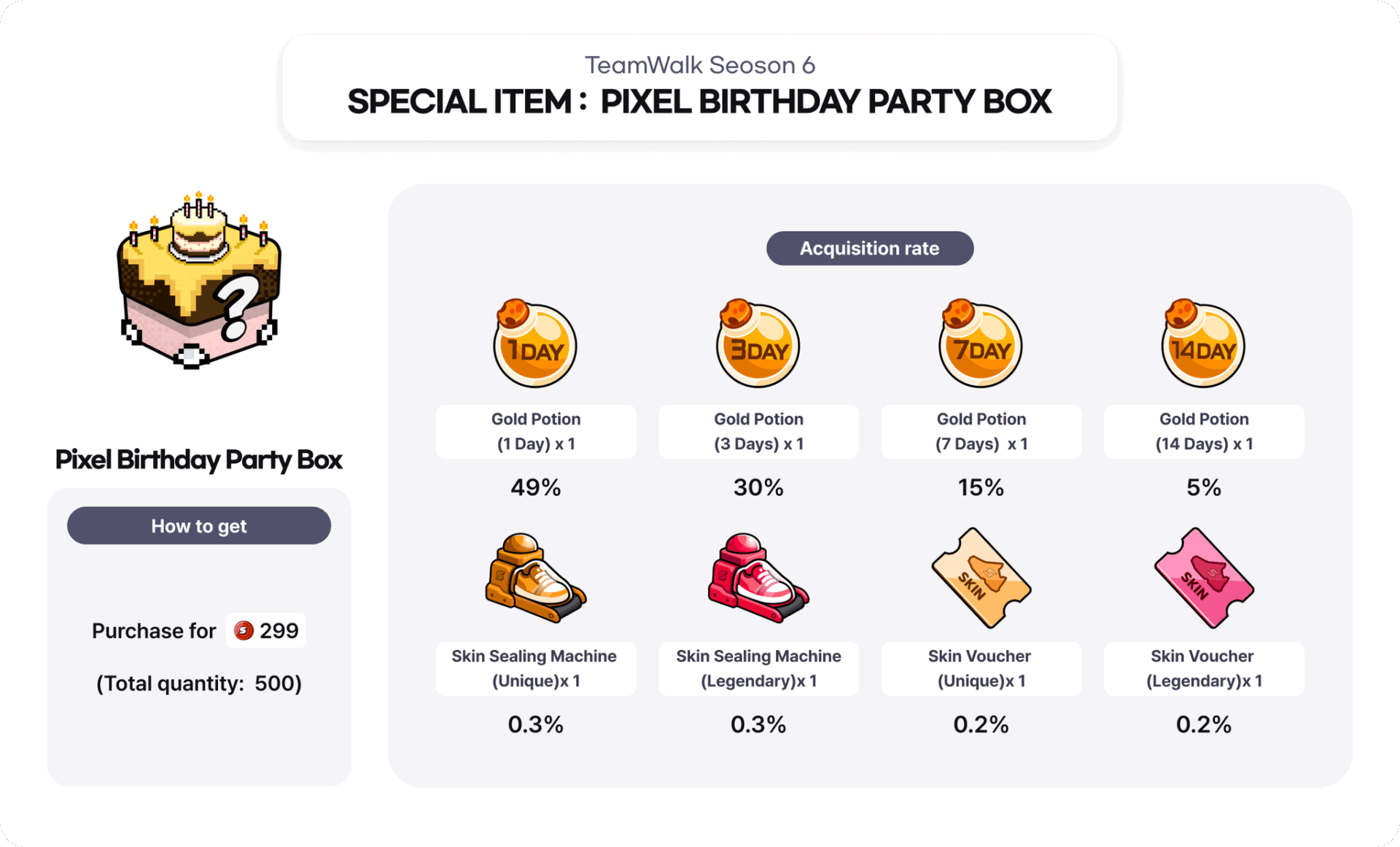Click the 7DAY Gold Potion icon
The image size is (1400, 847).
pos(980,343)
